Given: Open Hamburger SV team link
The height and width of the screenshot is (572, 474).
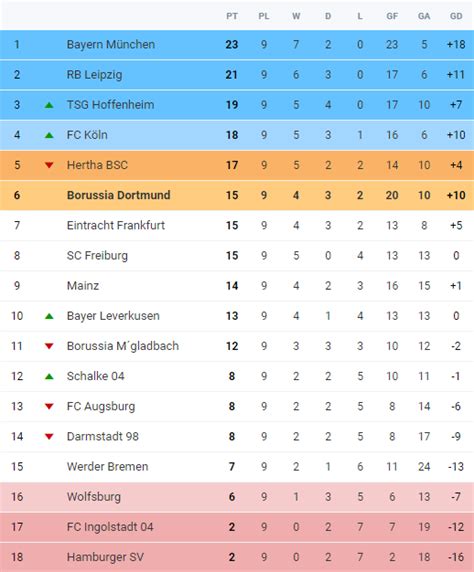Looking at the screenshot, I should (105, 557).
